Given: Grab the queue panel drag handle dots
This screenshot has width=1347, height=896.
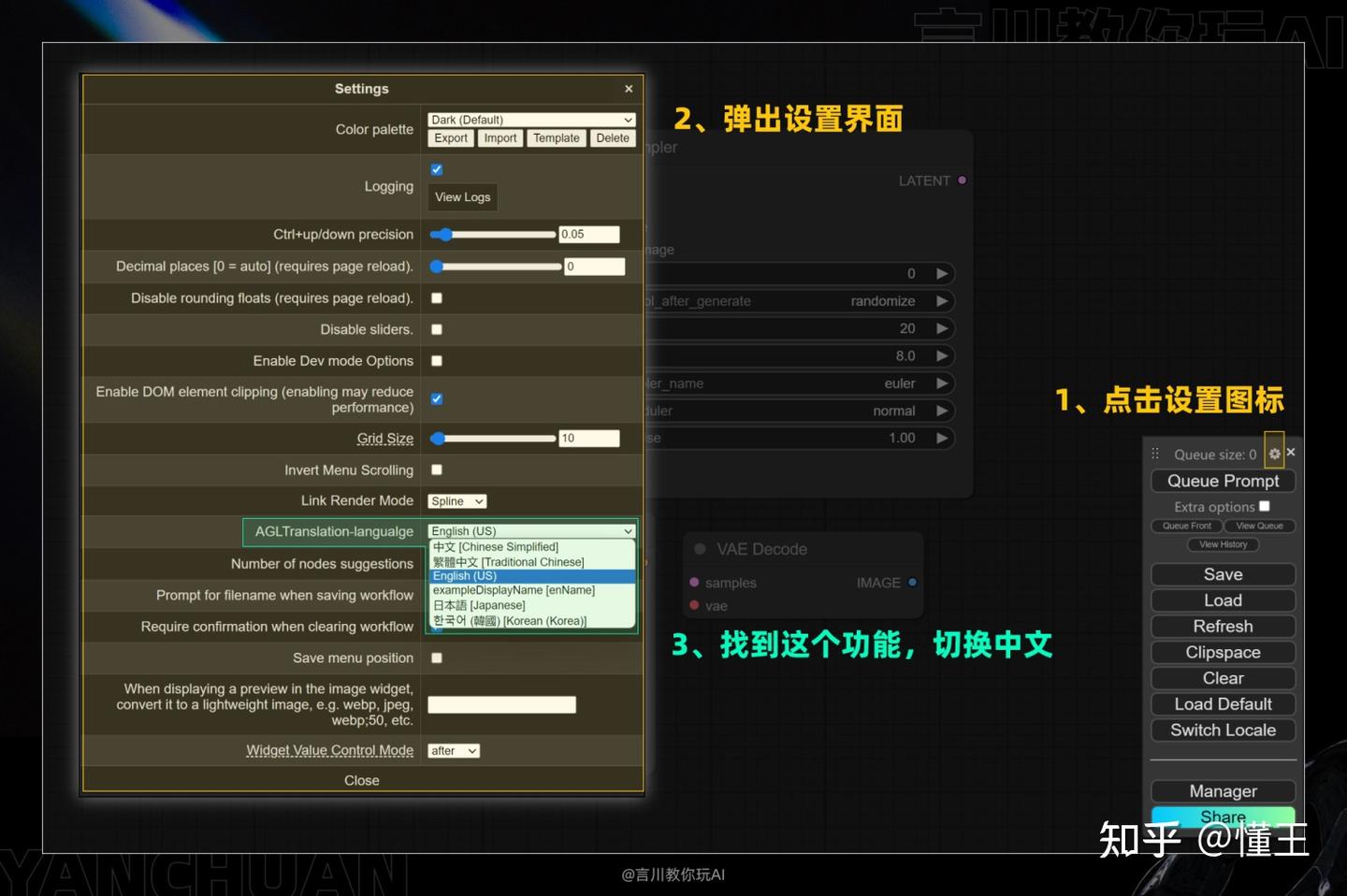Looking at the screenshot, I should 1155,454.
